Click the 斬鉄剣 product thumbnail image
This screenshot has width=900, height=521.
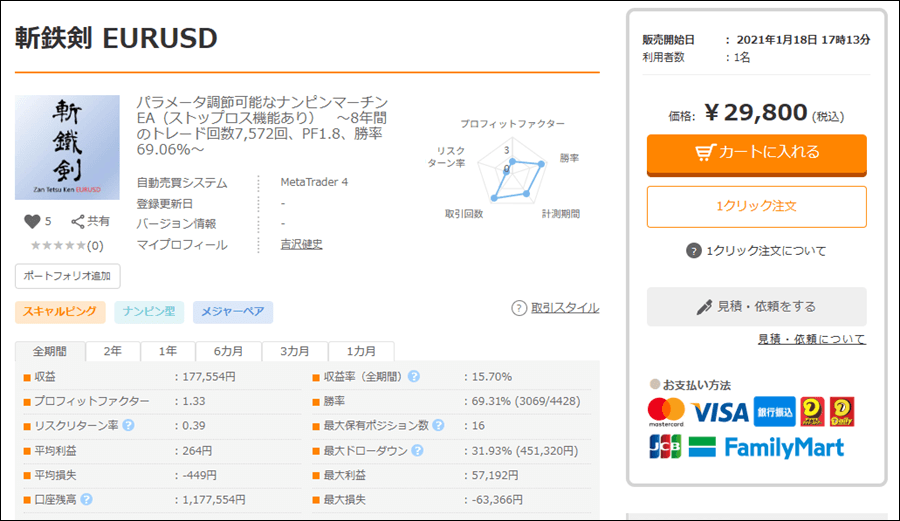[68, 147]
